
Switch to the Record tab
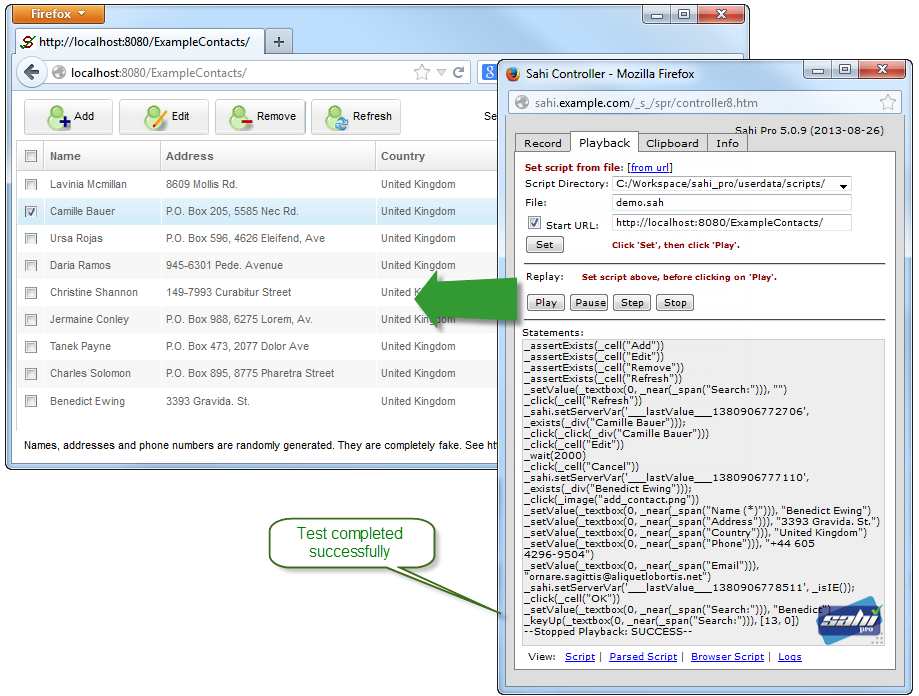pos(543,143)
